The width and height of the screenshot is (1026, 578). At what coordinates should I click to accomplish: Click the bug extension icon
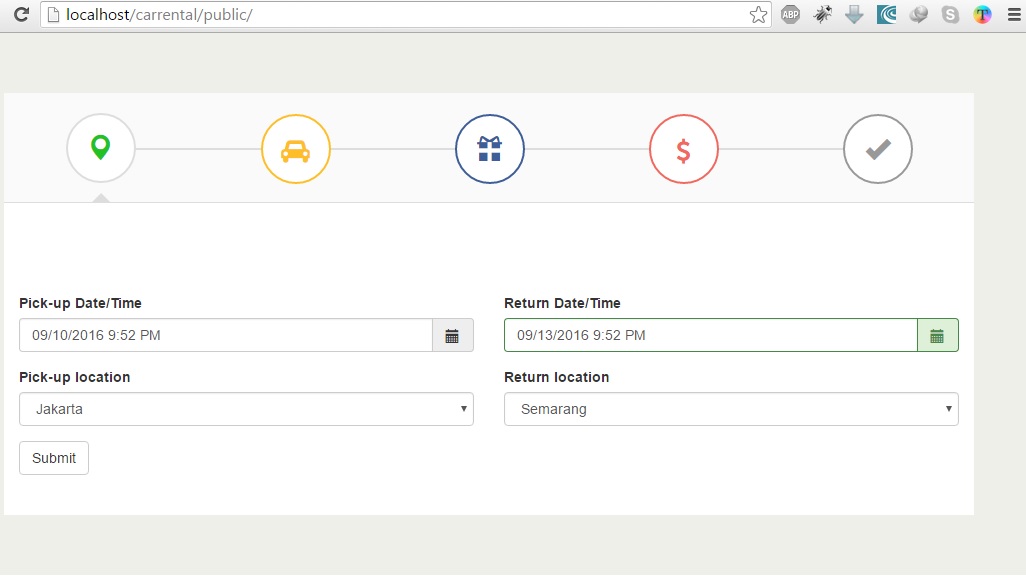[x=823, y=14]
